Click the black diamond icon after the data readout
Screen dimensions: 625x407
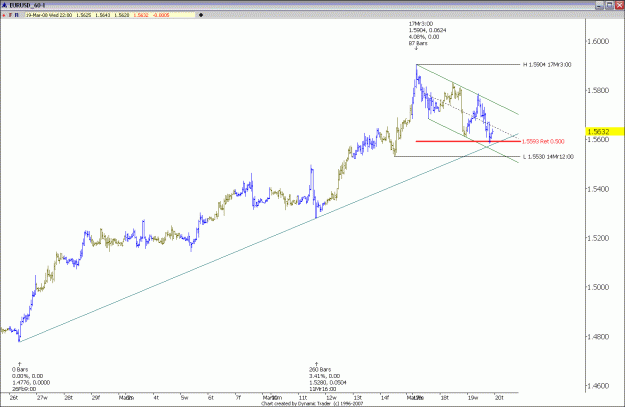(x=201, y=15)
